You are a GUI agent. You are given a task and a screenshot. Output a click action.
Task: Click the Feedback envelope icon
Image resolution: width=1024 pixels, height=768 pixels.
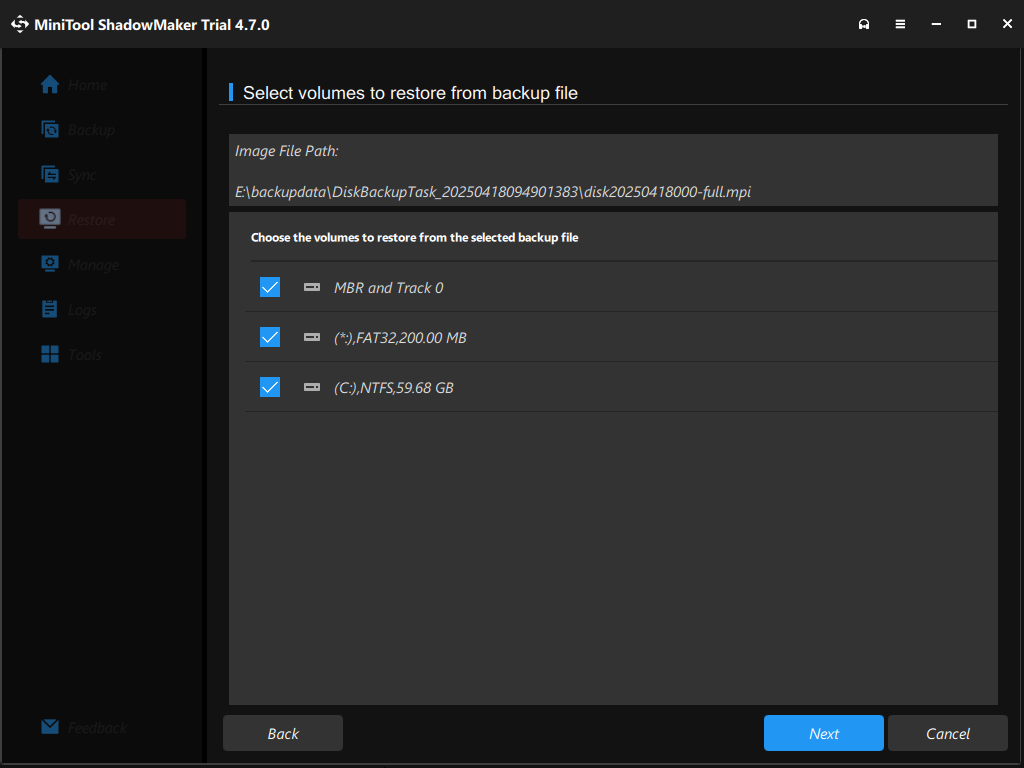[50, 727]
